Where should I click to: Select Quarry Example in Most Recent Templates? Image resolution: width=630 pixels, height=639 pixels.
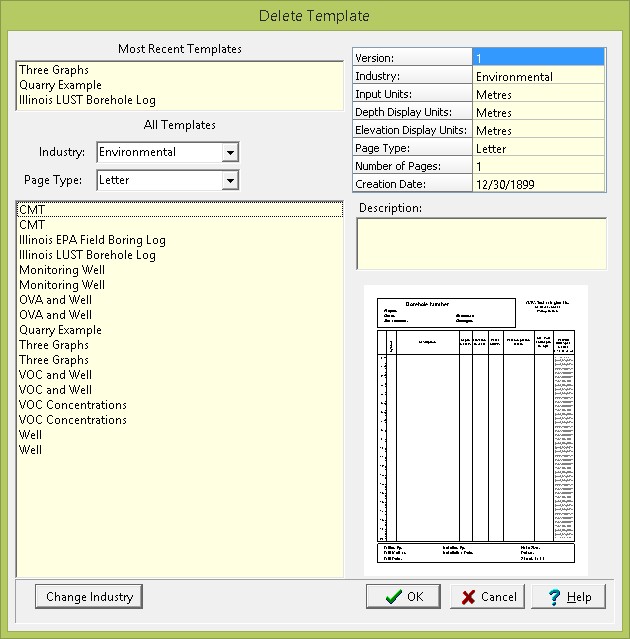click(60, 85)
